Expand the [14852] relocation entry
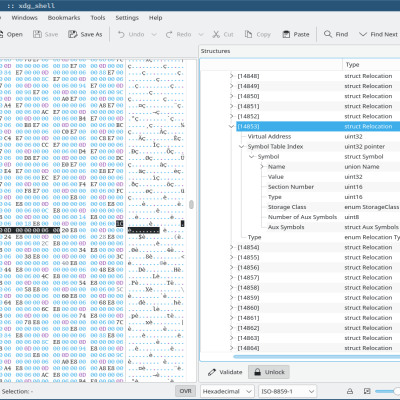This screenshot has height=400, width=400. tap(232, 116)
